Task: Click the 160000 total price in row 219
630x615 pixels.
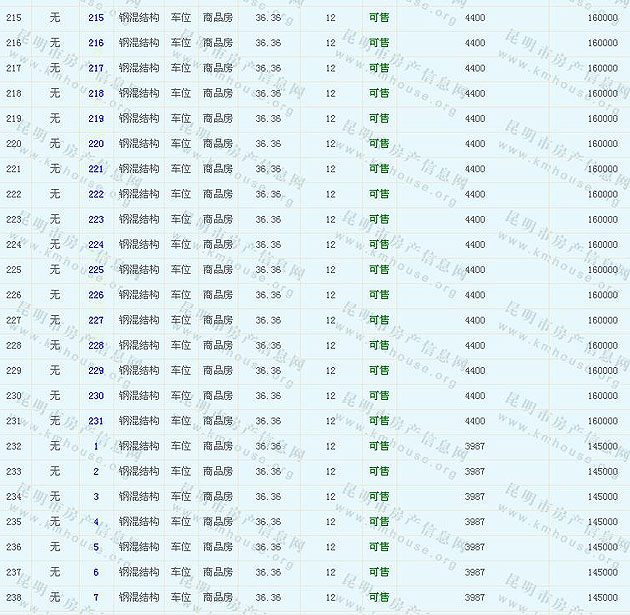Action: point(602,119)
